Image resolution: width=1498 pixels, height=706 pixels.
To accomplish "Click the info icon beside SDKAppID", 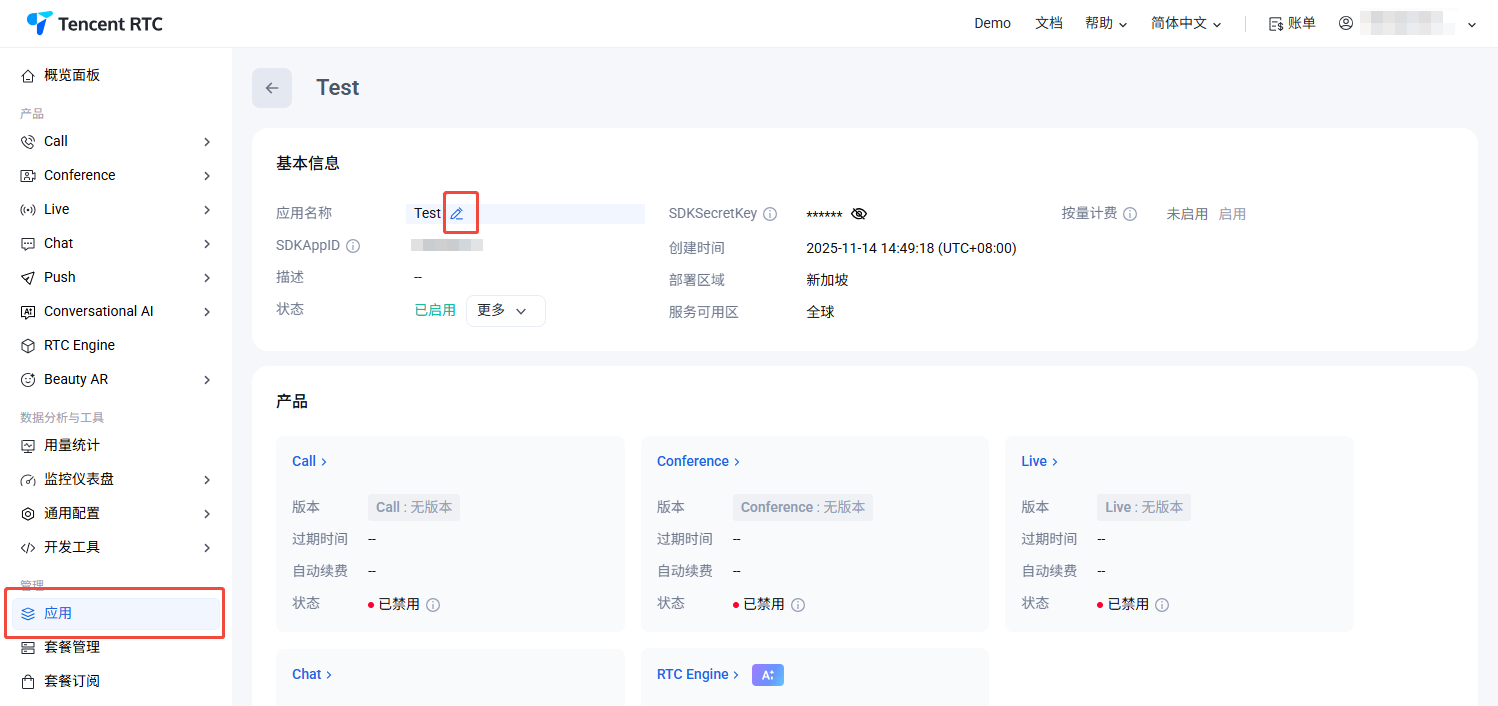I will 353,246.
